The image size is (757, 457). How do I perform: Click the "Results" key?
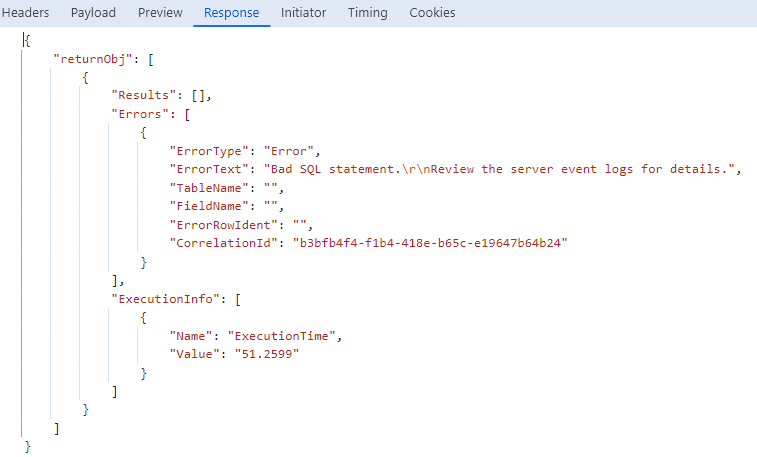click(x=143, y=95)
